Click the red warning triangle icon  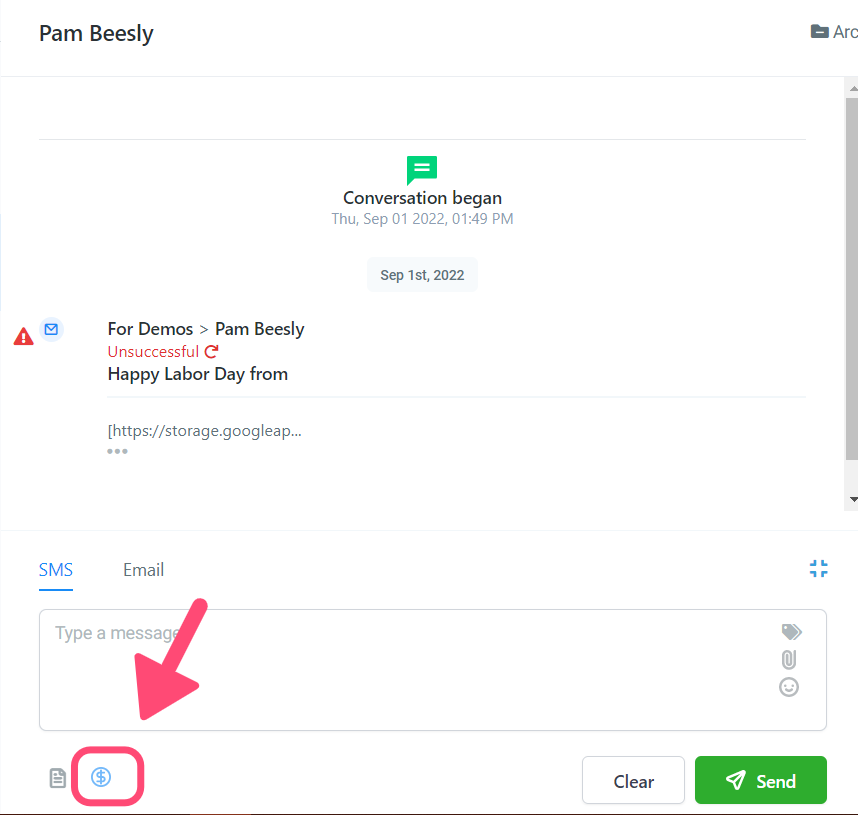tap(24, 336)
